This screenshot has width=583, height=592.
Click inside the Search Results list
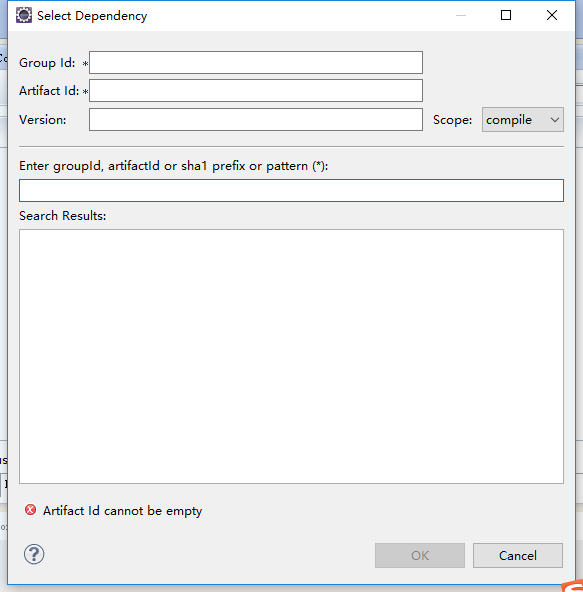[x=291, y=356]
